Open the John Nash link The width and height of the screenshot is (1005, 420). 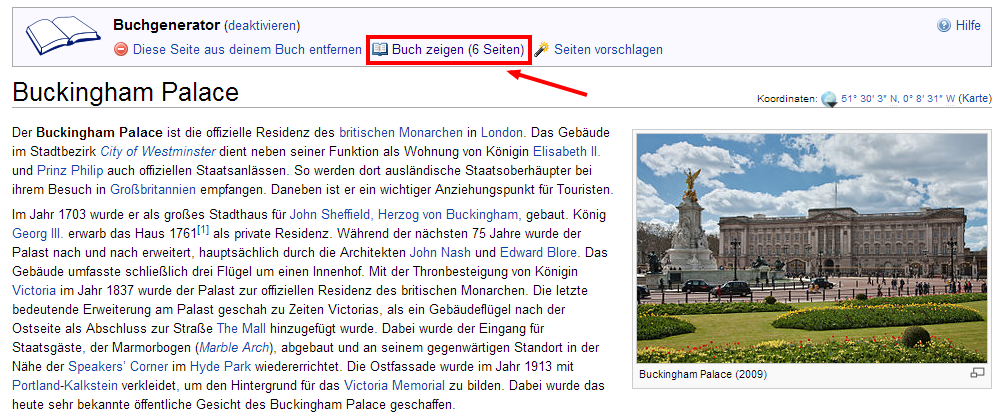[x=440, y=252]
